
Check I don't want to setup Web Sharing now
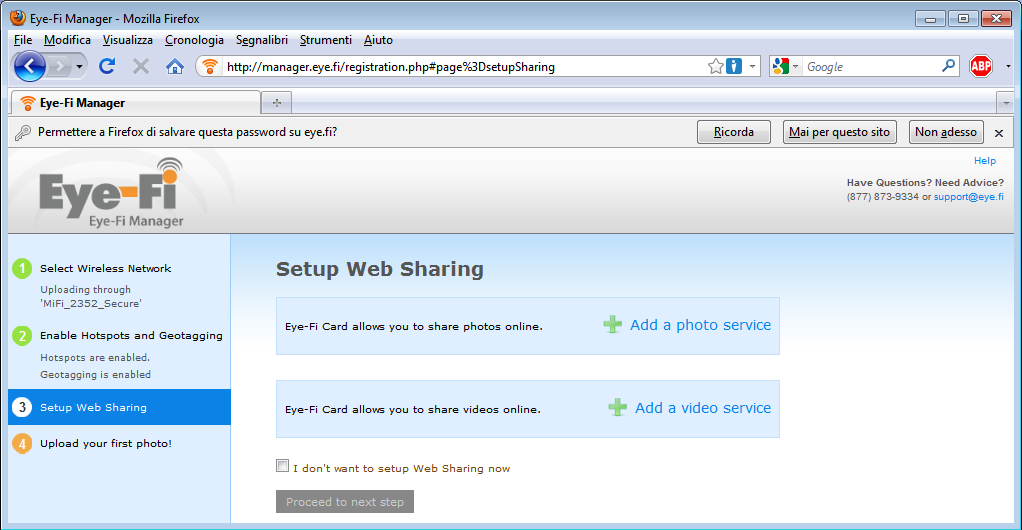point(282,465)
